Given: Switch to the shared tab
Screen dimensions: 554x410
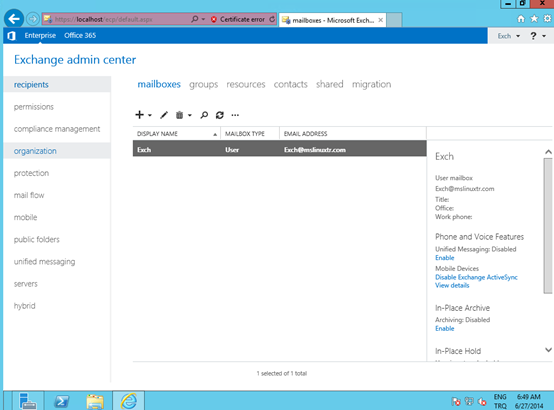Looking at the screenshot, I should 330,84.
